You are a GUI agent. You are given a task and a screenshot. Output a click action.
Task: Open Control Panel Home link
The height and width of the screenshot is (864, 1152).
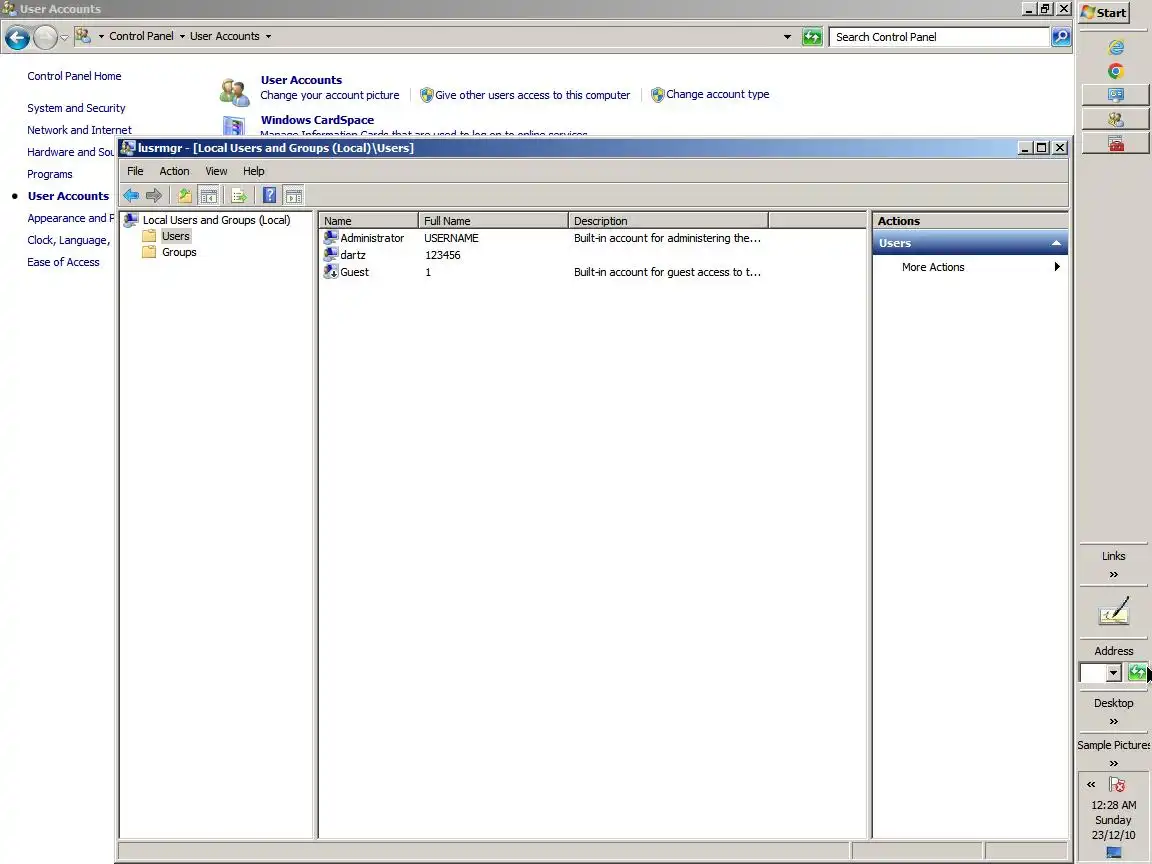74,76
